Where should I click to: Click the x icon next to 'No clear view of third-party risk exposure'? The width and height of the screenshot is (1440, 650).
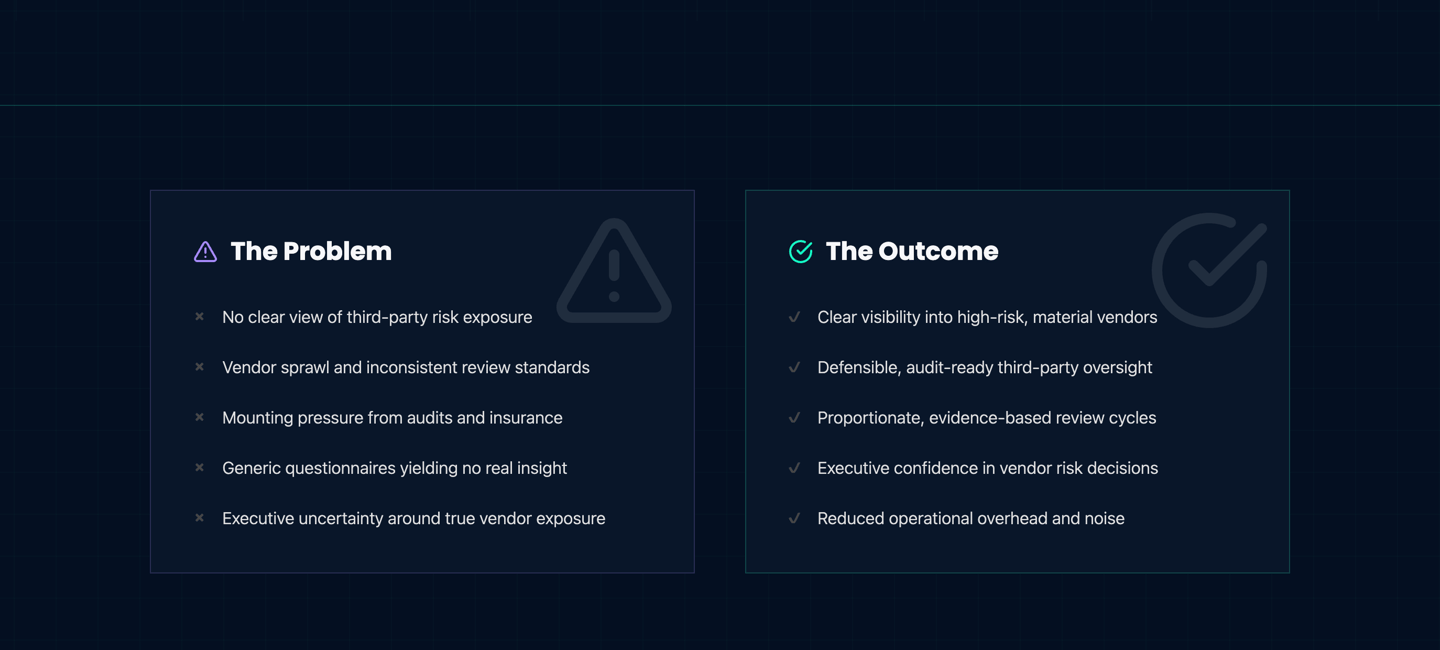(199, 317)
